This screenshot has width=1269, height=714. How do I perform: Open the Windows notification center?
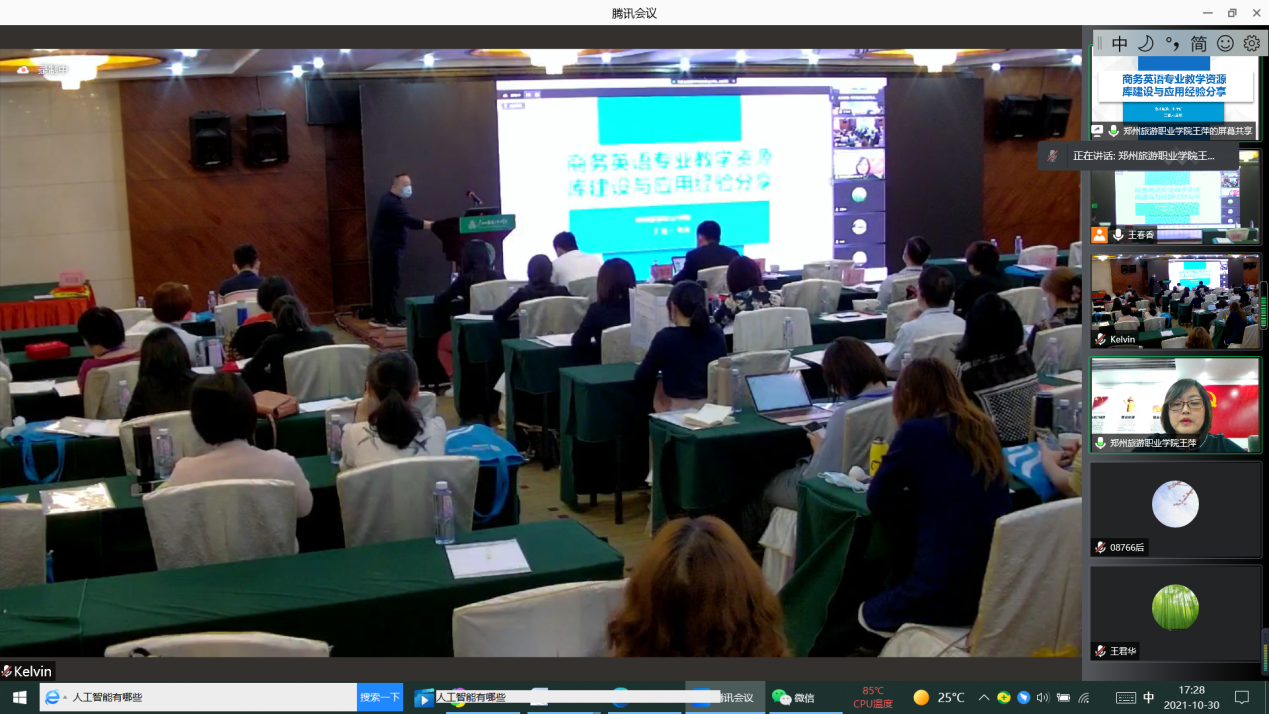pos(1242,697)
